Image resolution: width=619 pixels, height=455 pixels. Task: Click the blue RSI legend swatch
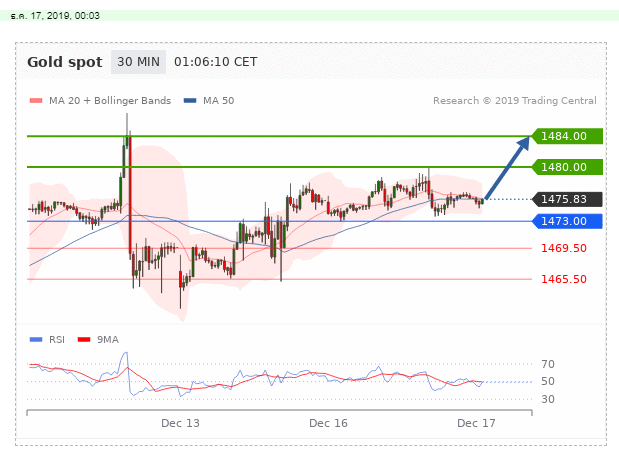(36, 339)
